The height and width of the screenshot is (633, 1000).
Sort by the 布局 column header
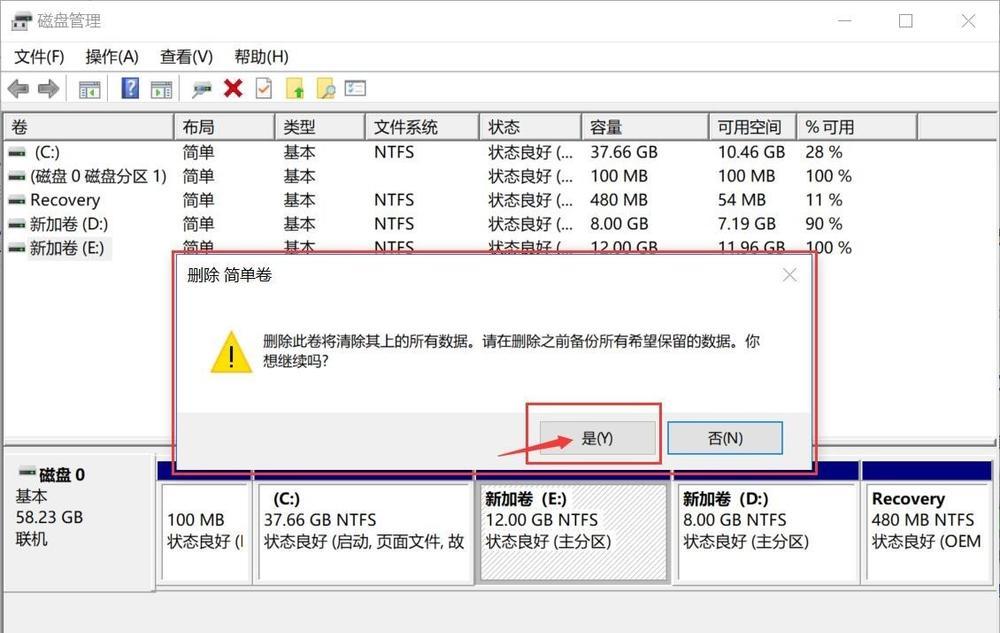tap(224, 127)
